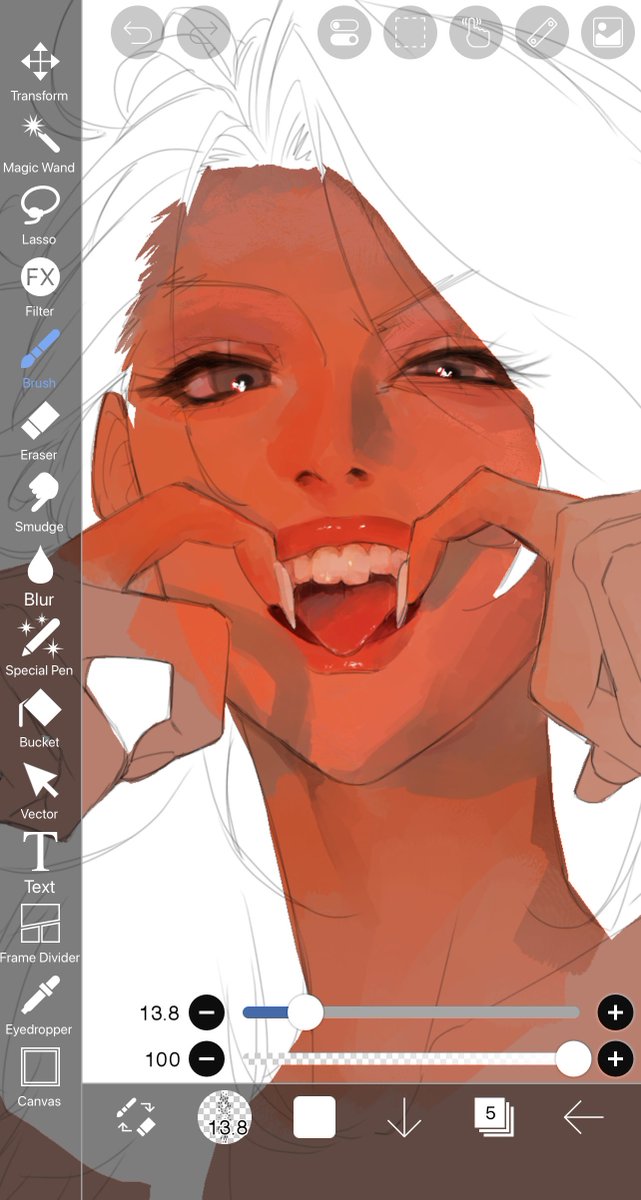Viewport: 641px width, 1200px height.
Task: Open the material image button
Action: (608, 33)
